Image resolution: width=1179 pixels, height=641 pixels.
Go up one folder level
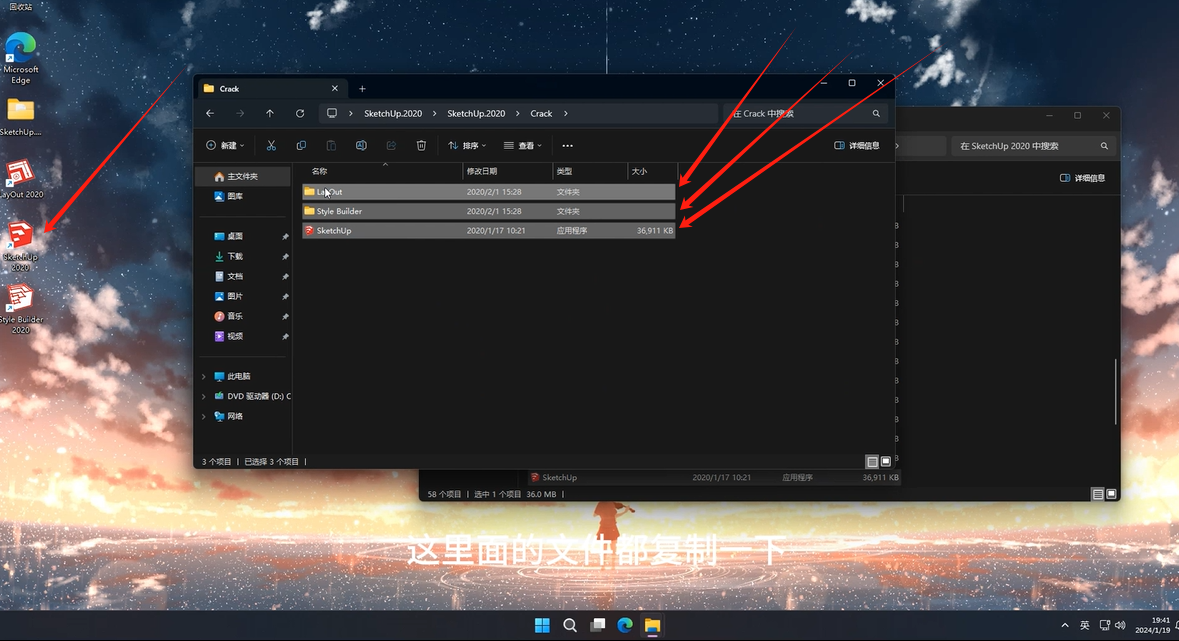[270, 114]
